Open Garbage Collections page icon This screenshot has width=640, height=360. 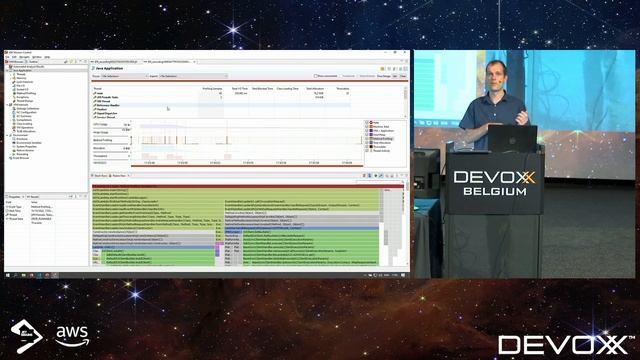pos(14,109)
